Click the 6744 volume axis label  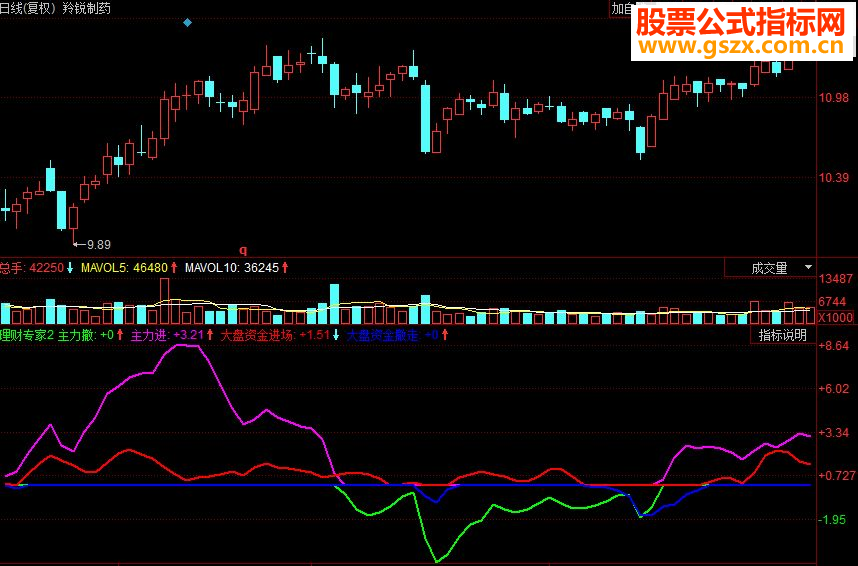(832, 302)
